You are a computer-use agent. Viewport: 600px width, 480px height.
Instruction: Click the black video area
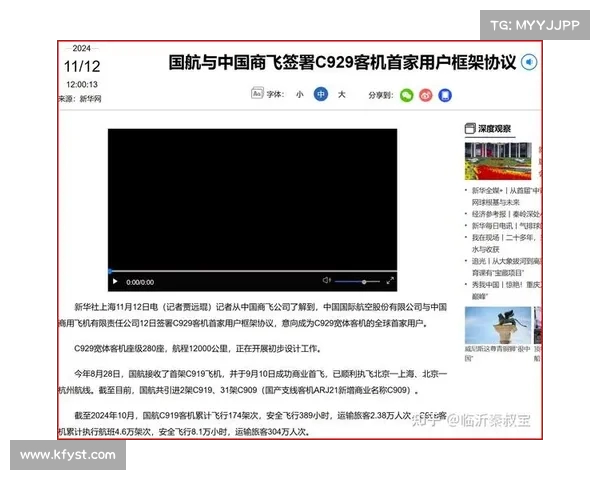click(x=252, y=199)
